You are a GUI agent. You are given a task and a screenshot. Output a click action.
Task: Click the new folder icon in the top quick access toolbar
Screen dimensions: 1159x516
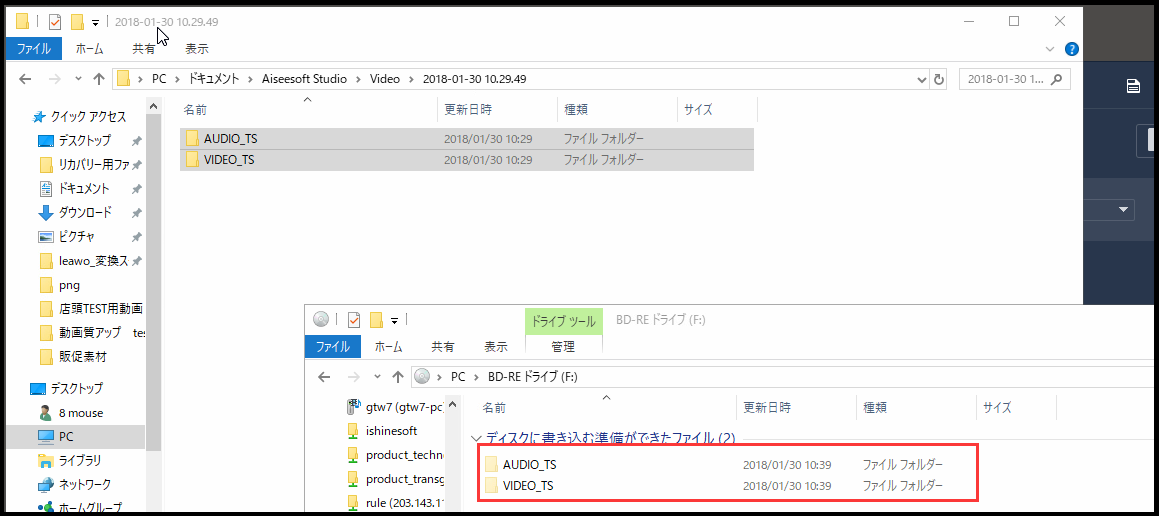pos(77,22)
